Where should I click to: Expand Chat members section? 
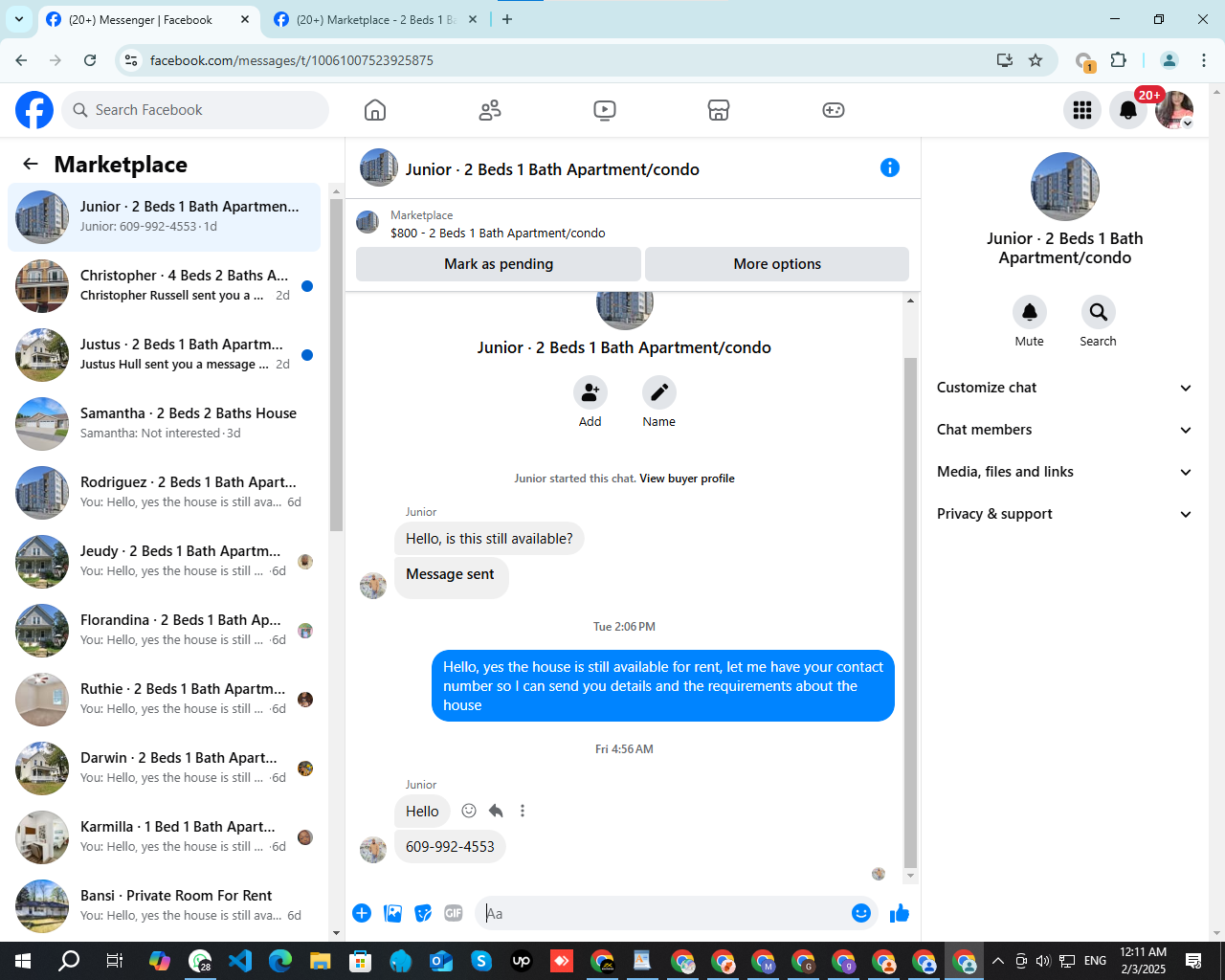coord(1064,430)
